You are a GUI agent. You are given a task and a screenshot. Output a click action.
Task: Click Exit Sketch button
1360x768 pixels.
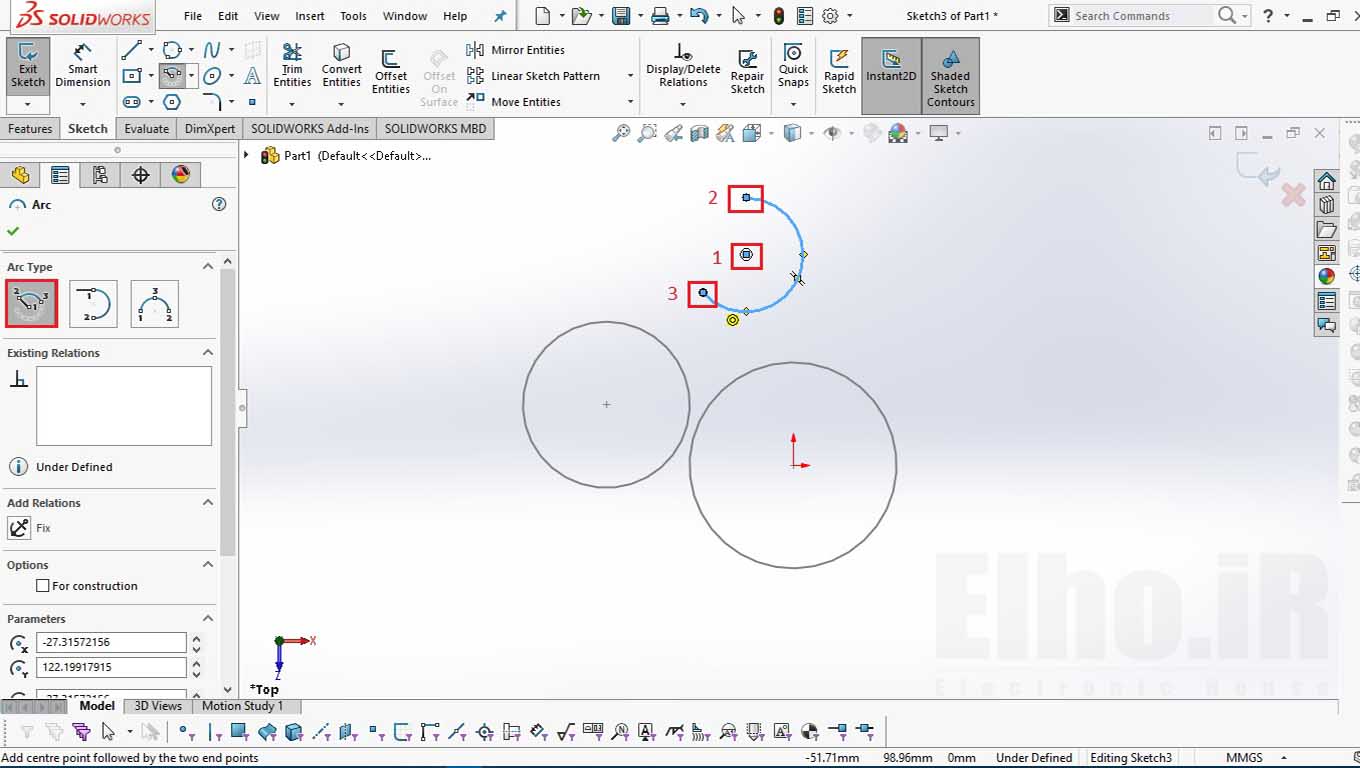28,66
